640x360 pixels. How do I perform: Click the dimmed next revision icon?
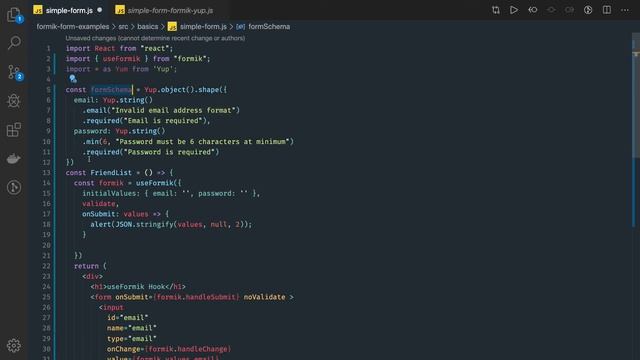coord(569,10)
